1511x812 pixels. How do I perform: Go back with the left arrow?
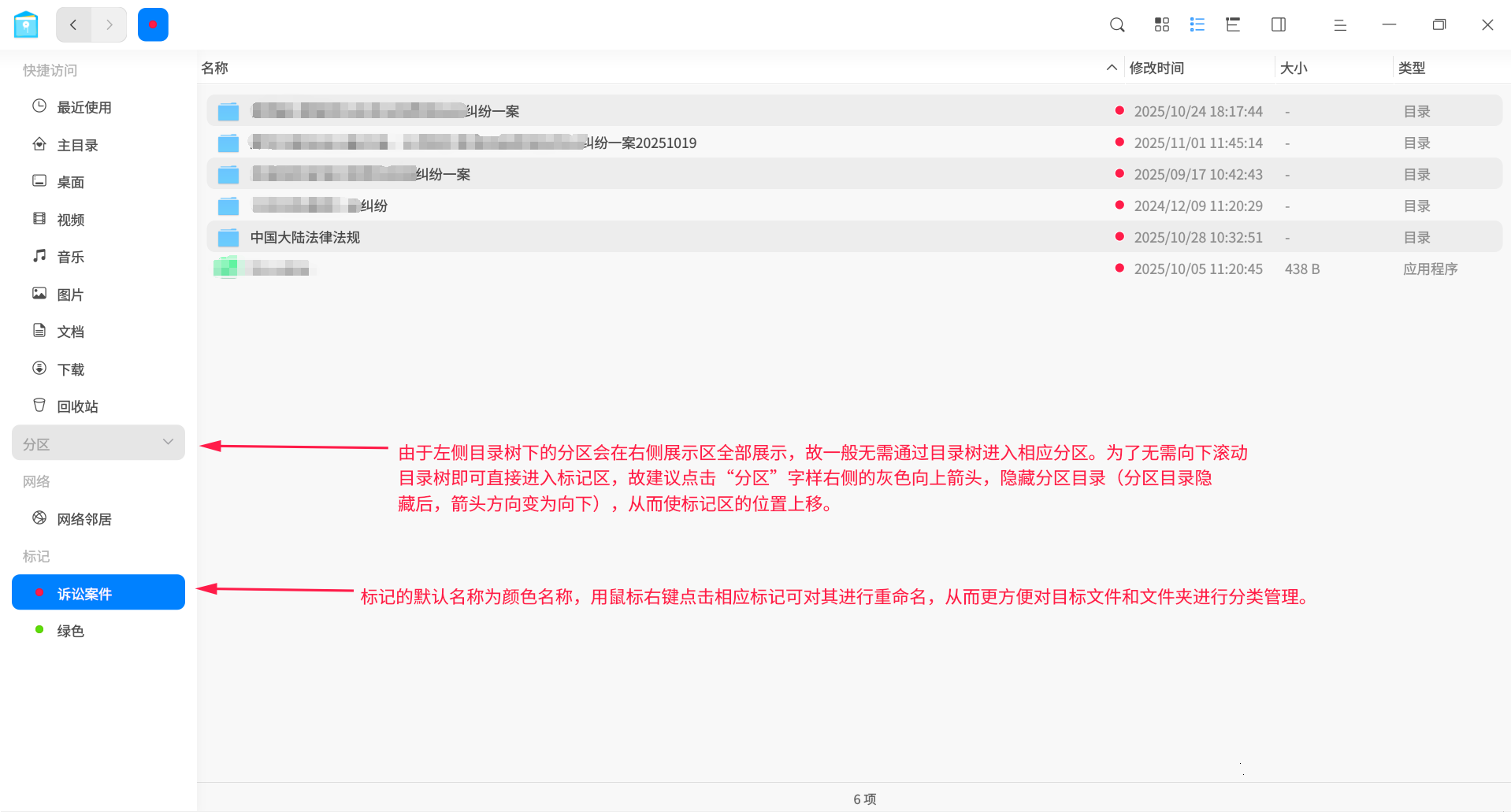73,24
